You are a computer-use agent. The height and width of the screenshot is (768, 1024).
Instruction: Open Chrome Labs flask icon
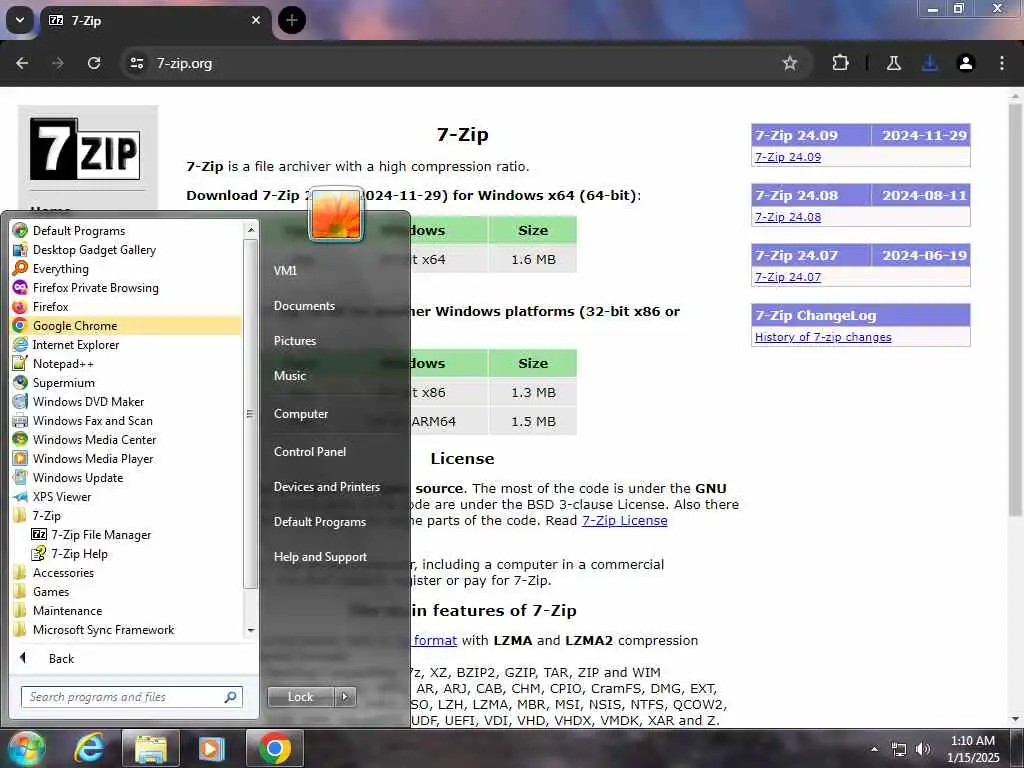894,63
